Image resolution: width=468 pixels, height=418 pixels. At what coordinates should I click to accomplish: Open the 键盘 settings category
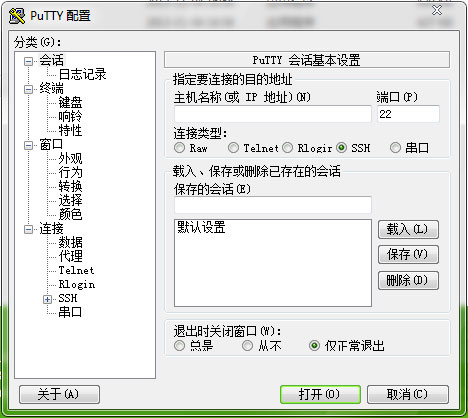coord(70,102)
